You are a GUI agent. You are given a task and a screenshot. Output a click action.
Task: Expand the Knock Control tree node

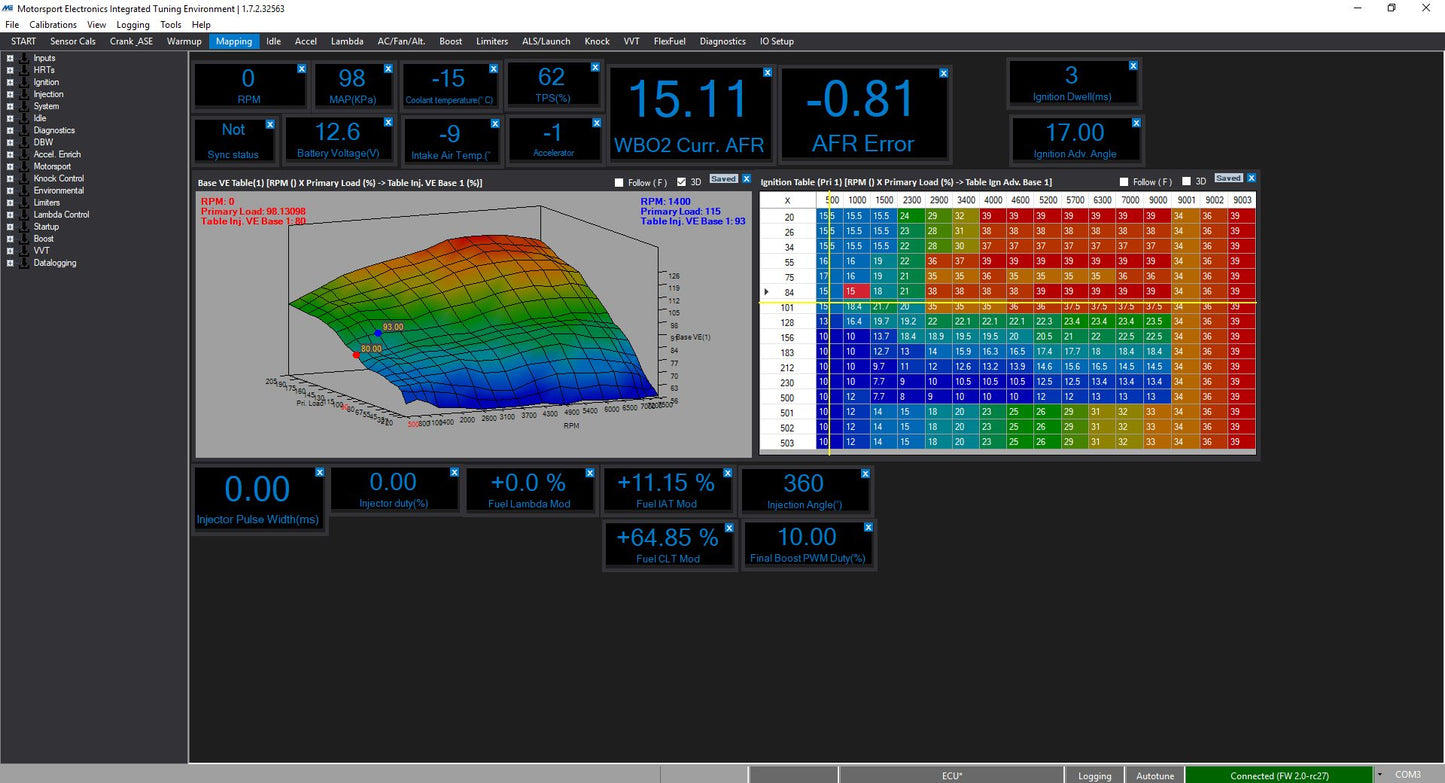pos(10,178)
